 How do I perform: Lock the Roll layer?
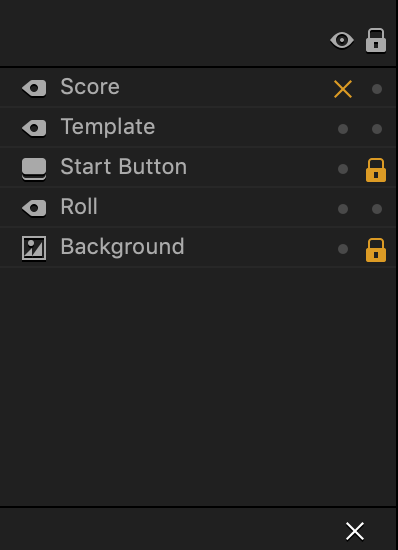(x=377, y=209)
